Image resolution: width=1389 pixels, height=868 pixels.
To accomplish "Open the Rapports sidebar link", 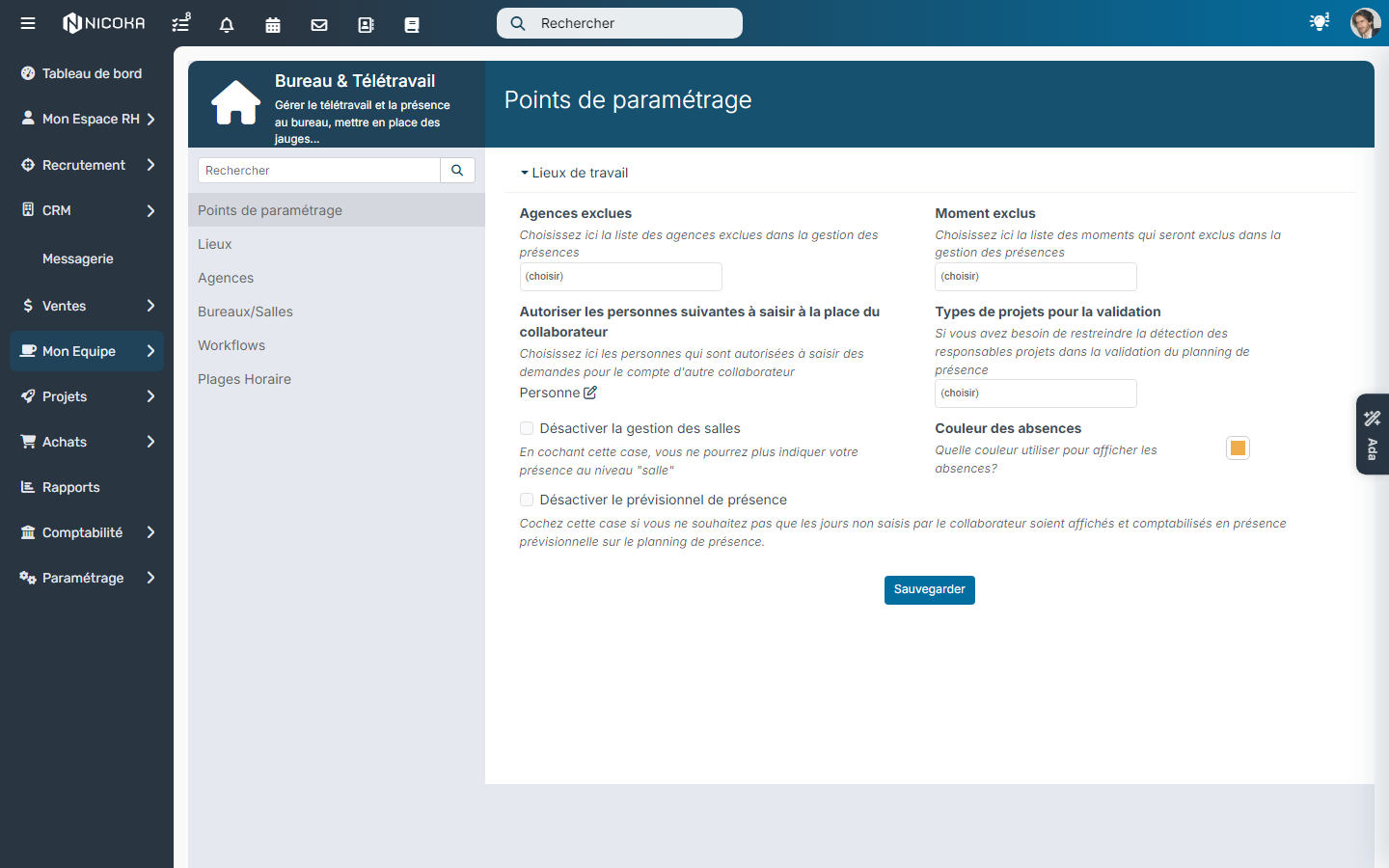I will (x=71, y=487).
